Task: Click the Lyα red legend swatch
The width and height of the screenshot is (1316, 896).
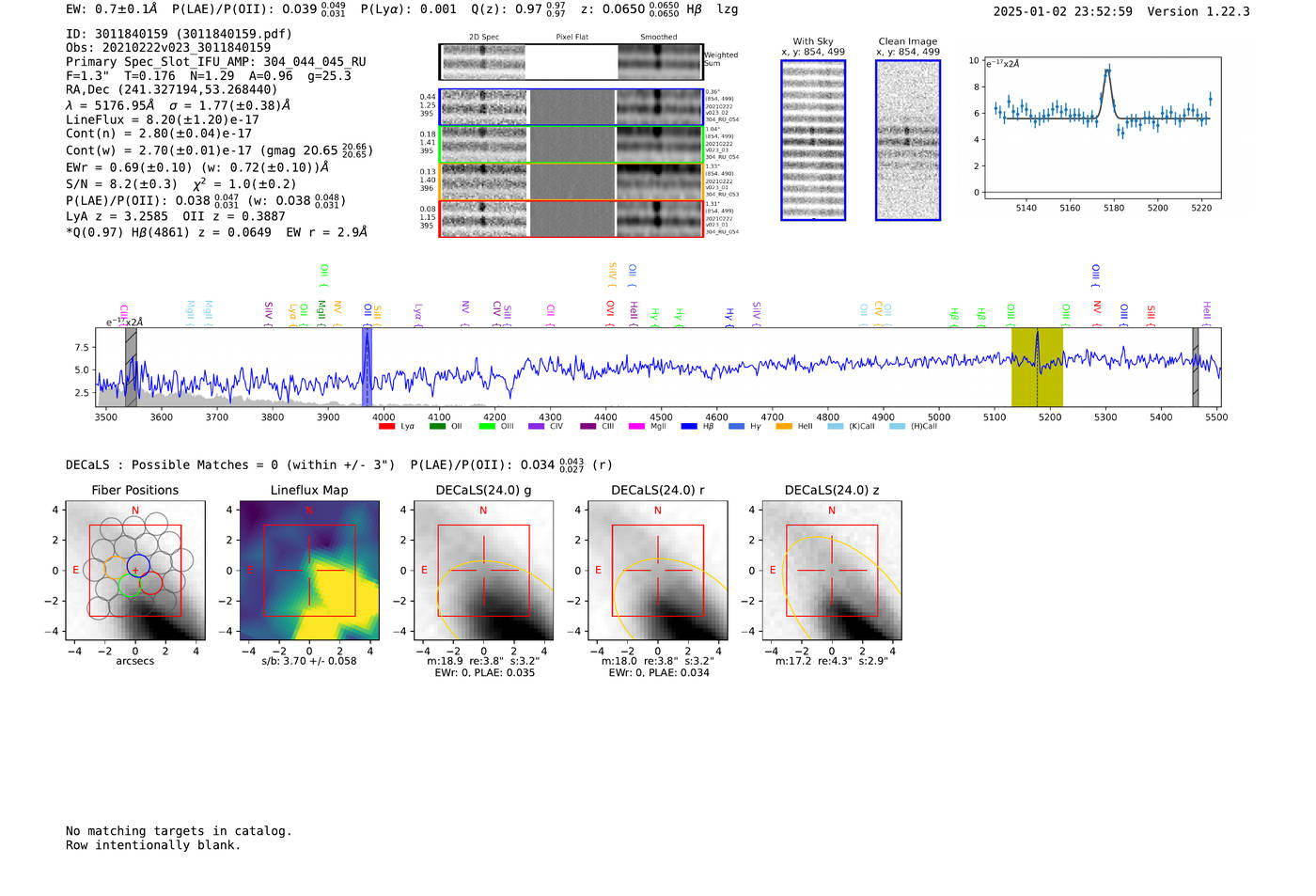Action: pos(386,427)
